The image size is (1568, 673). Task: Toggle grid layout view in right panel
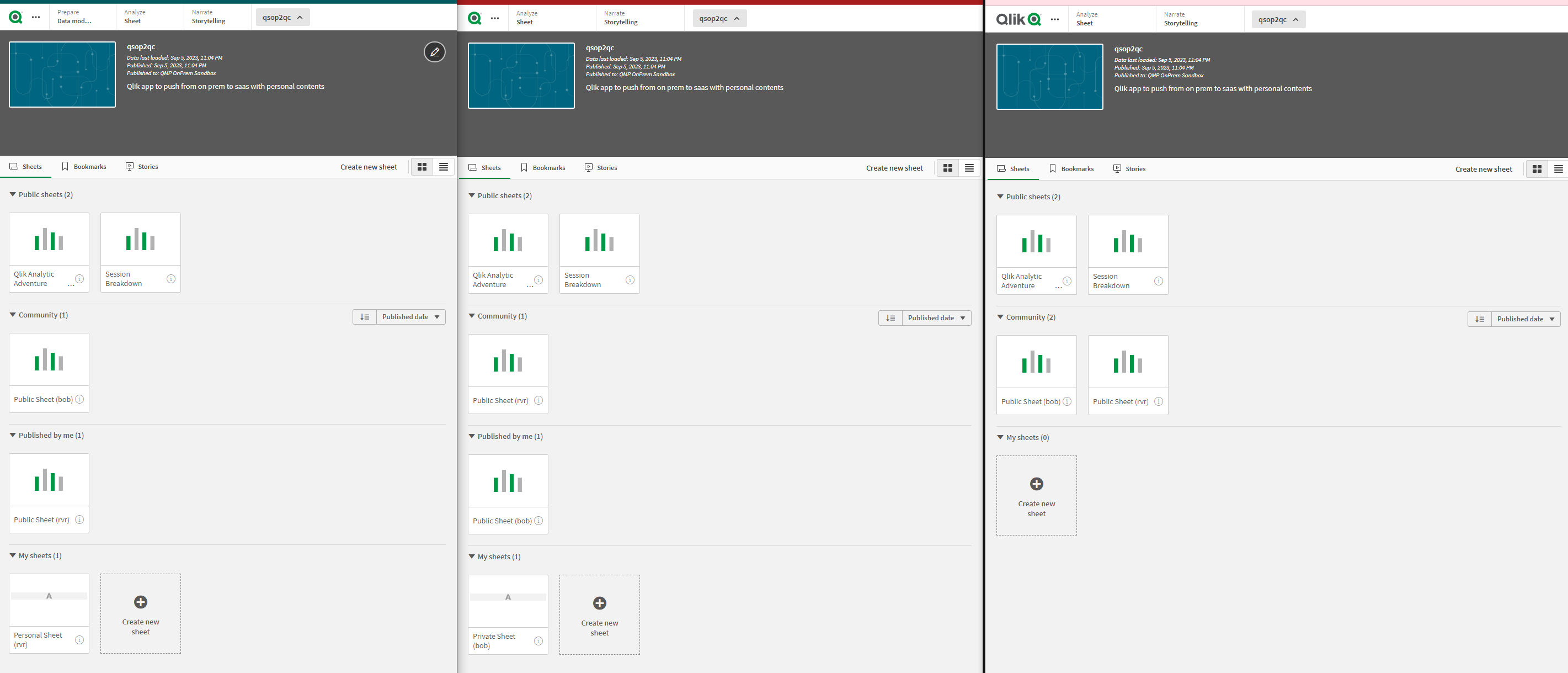tap(1537, 168)
